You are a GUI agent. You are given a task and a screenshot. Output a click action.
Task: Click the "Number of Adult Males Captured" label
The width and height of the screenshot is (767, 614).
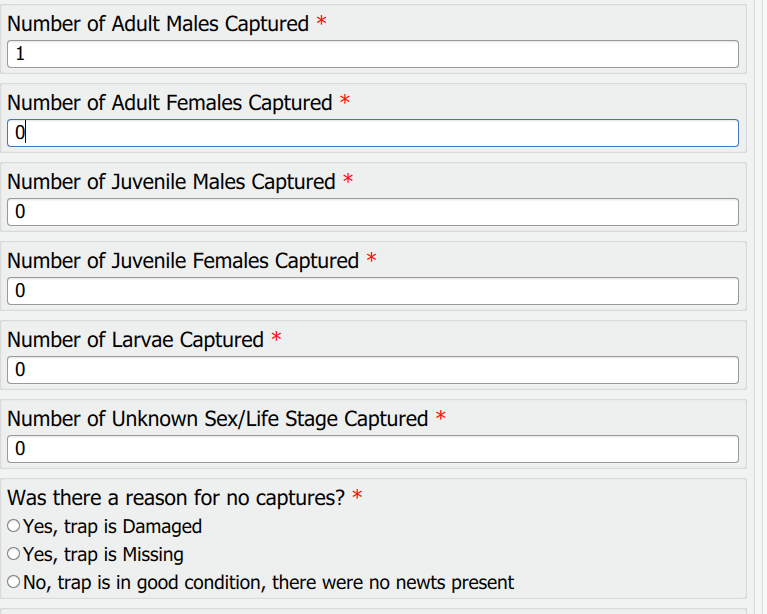(x=158, y=24)
